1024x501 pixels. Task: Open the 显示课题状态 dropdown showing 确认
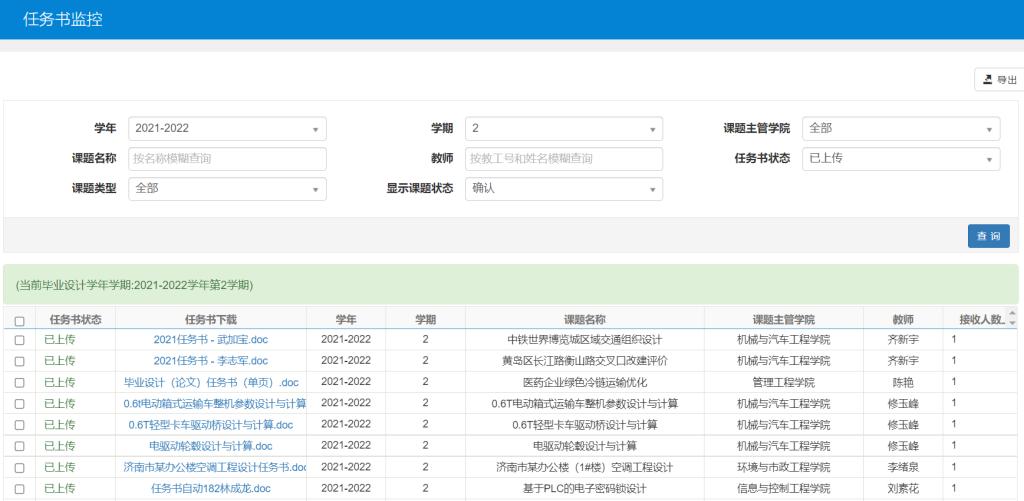(563, 188)
